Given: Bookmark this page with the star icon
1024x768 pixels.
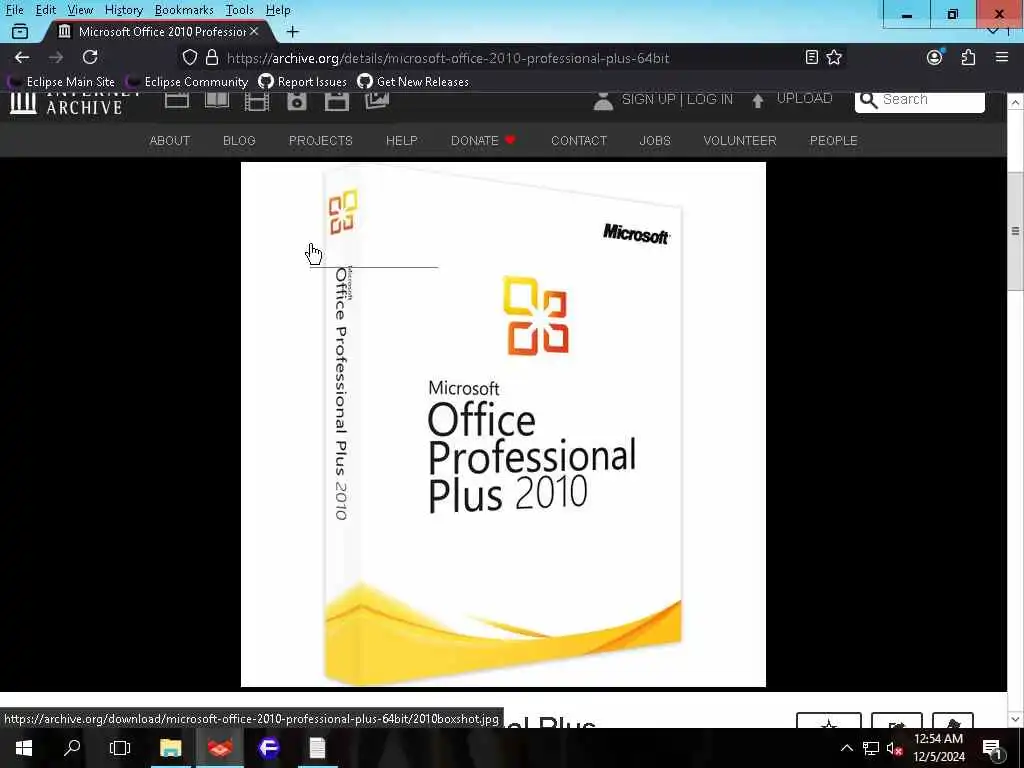Looking at the screenshot, I should [x=834, y=57].
